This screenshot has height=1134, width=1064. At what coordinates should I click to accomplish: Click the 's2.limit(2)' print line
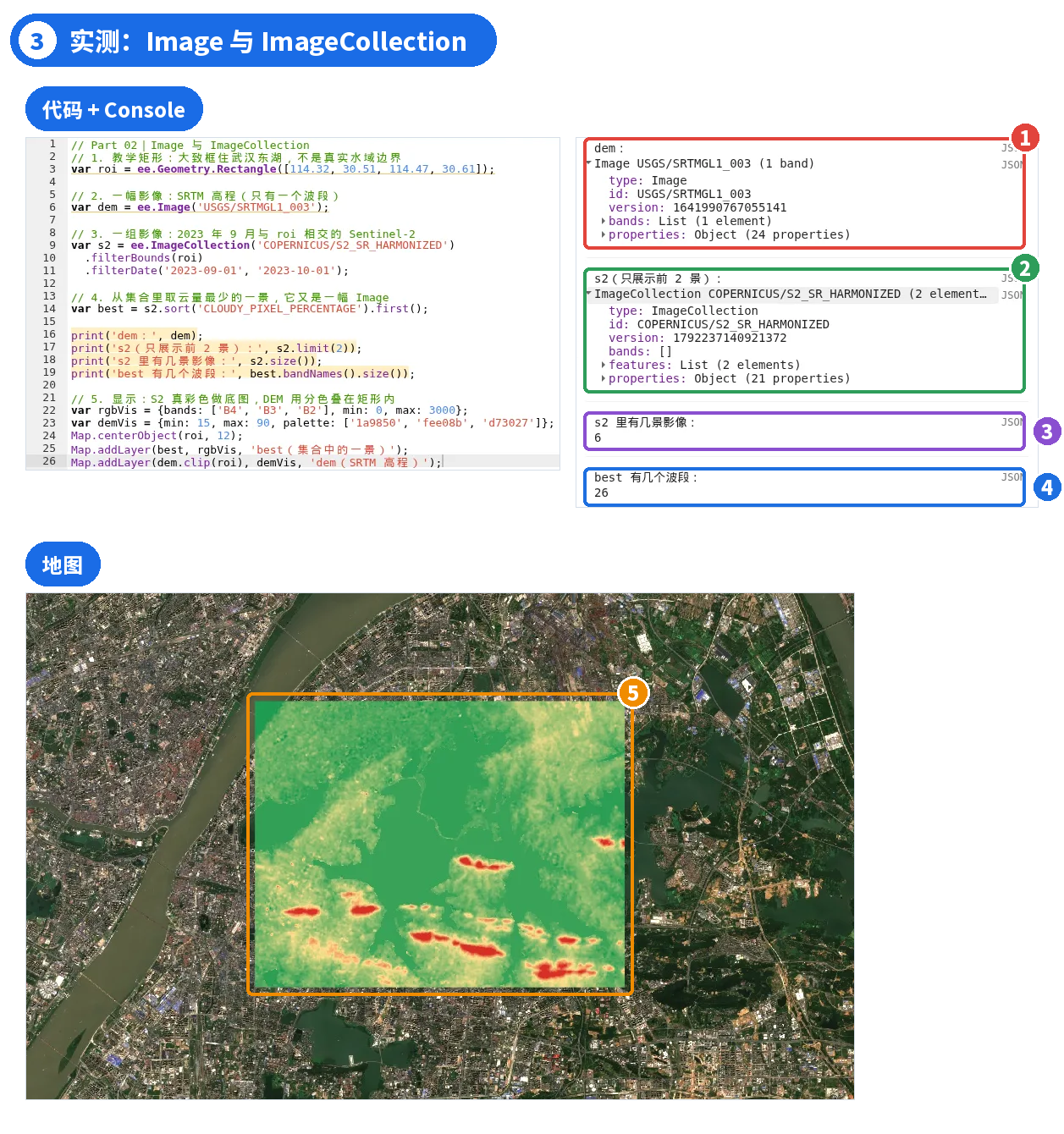(x=217, y=349)
